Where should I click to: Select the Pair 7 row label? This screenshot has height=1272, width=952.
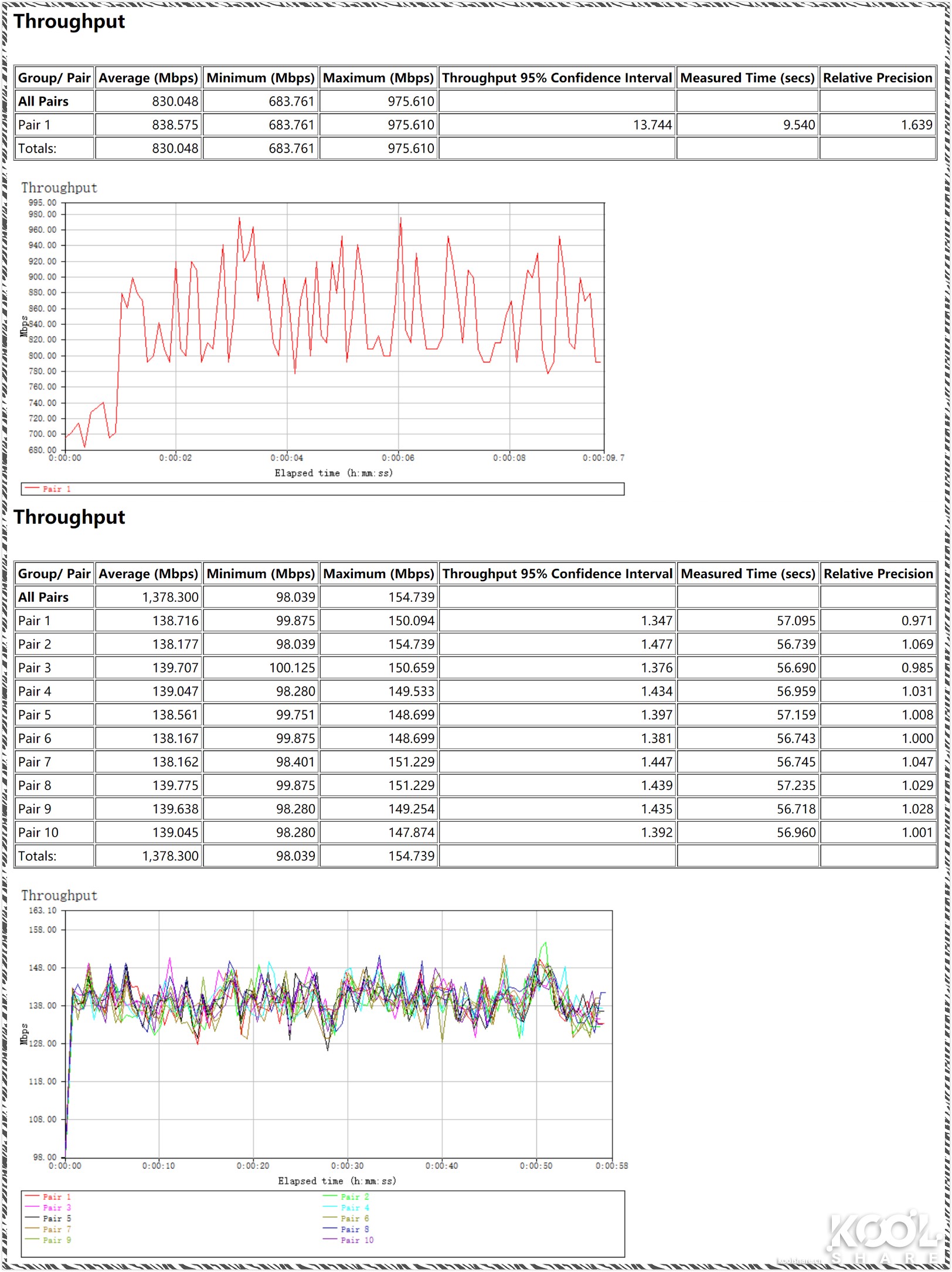(35, 762)
